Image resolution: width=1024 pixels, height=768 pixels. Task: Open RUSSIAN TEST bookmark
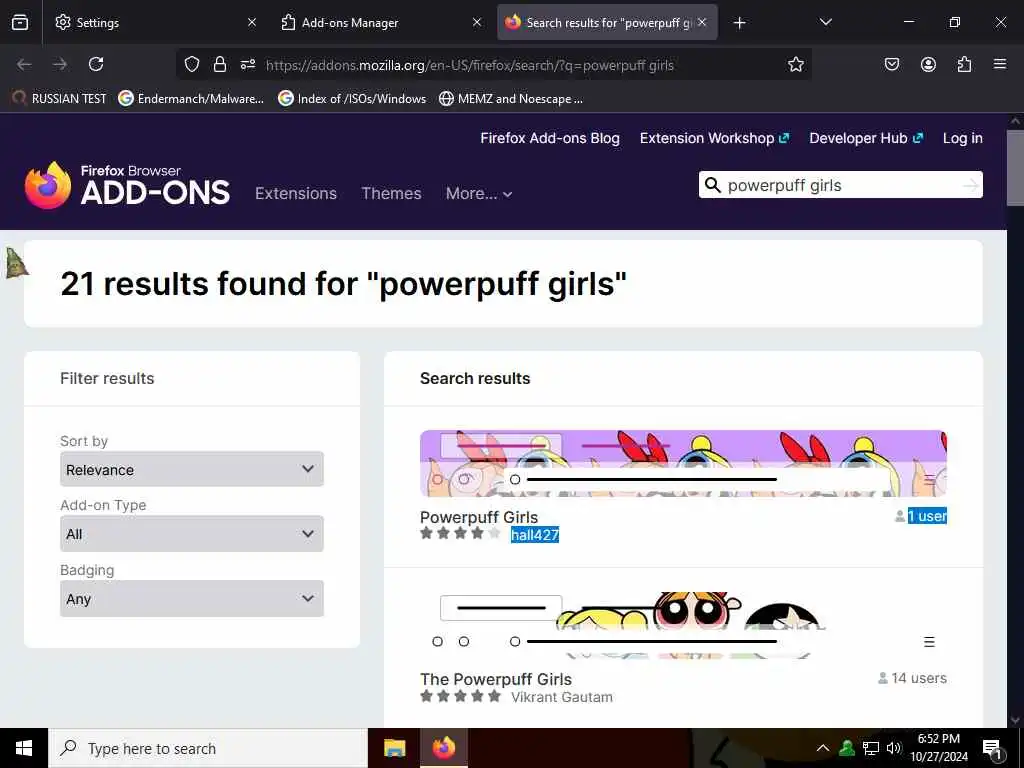pyautogui.click(x=59, y=99)
